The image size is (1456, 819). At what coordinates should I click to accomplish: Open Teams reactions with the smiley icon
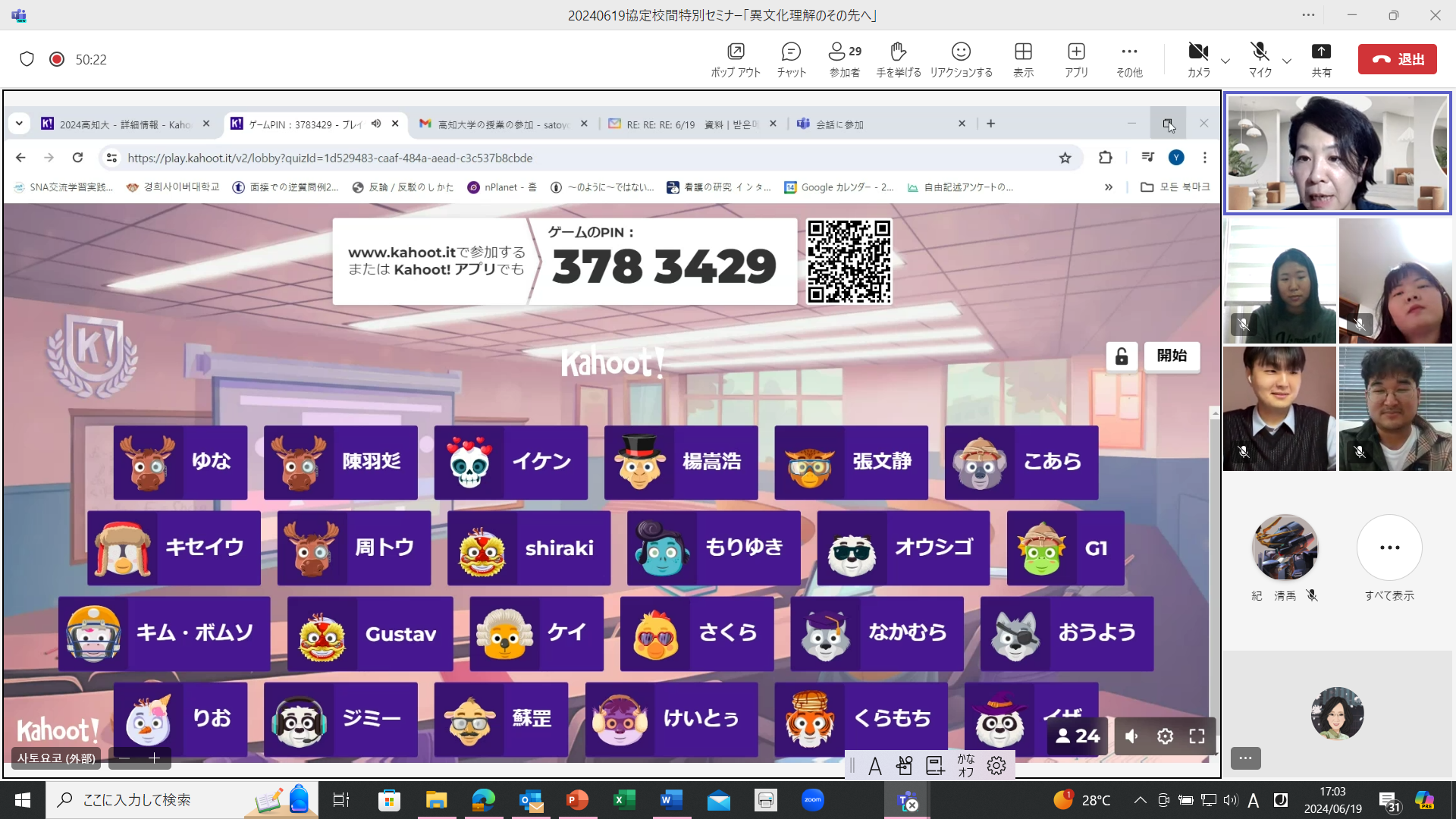pos(961,59)
